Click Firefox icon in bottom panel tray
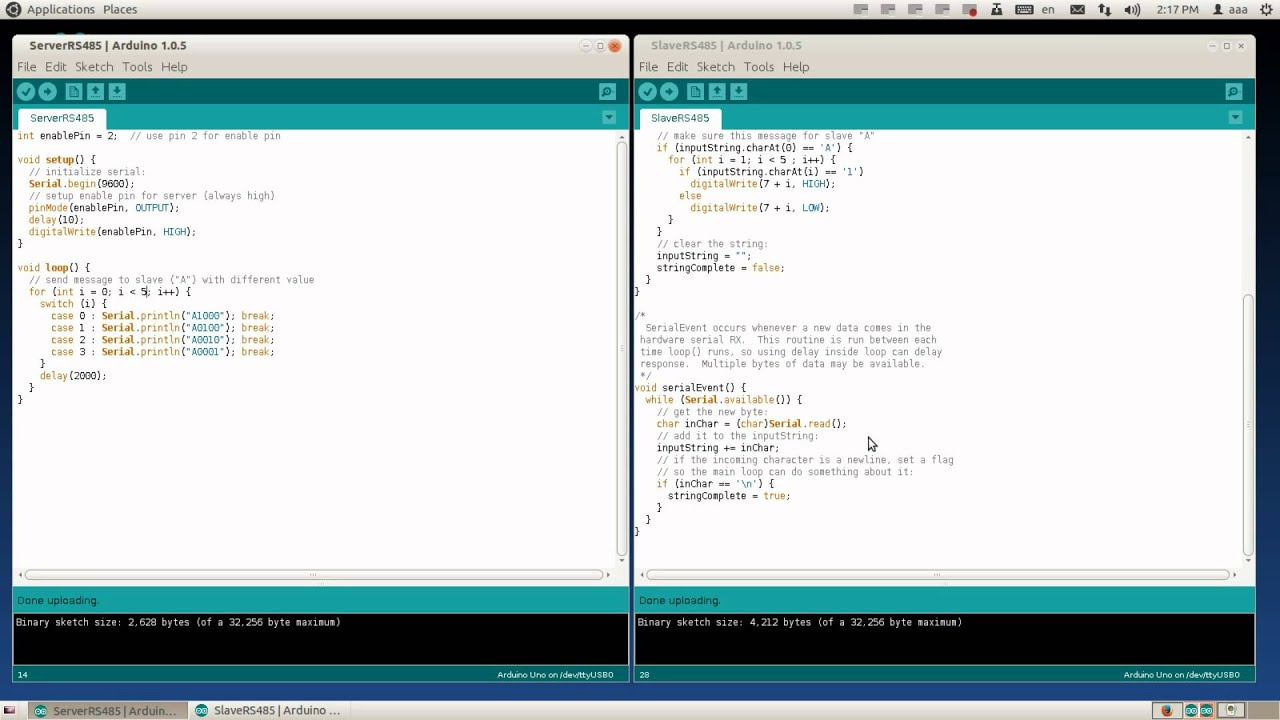This screenshot has height=720, width=1280. pos(1166,711)
